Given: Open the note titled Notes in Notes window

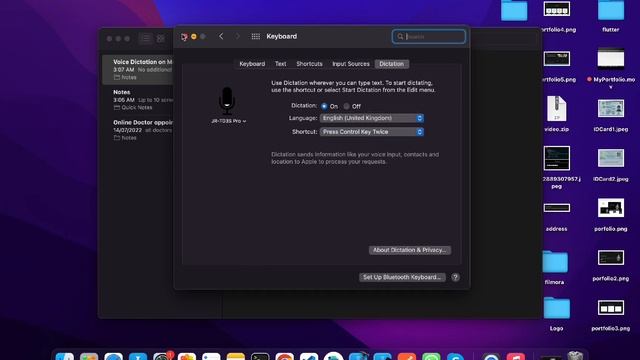Looking at the screenshot, I should [138, 100].
